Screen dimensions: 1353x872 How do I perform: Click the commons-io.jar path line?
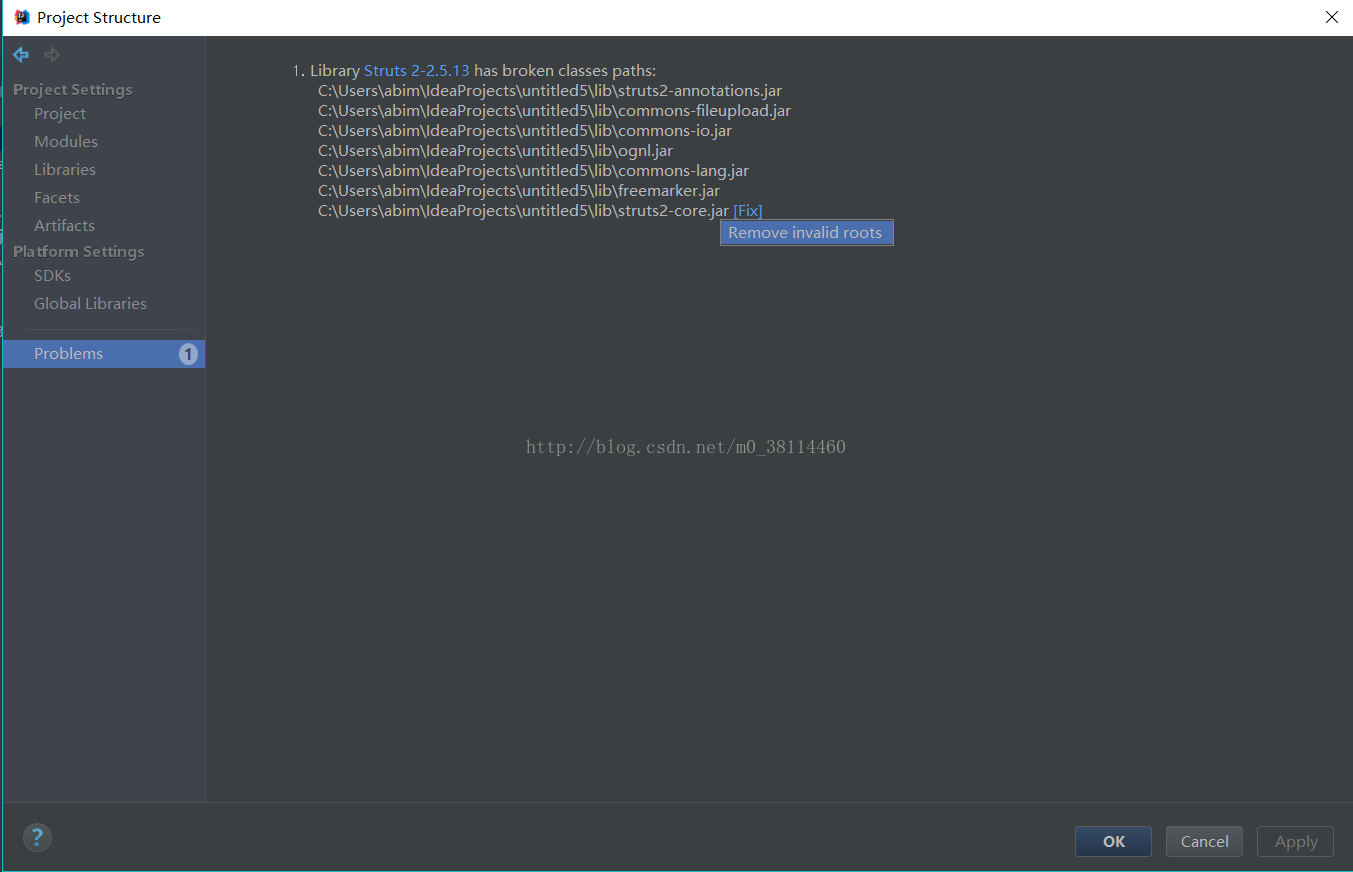tap(525, 131)
